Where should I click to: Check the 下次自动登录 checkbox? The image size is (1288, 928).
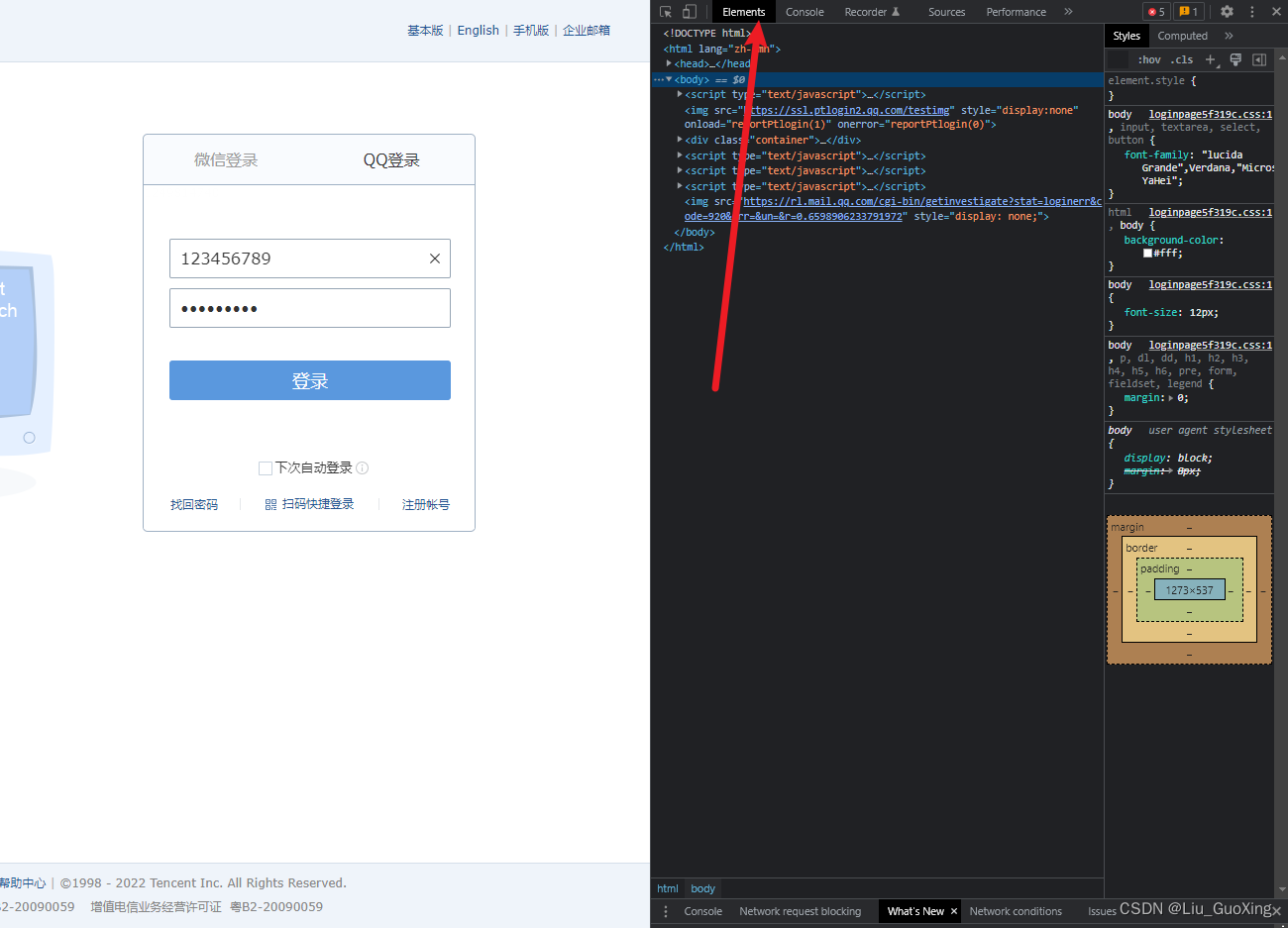tap(266, 467)
